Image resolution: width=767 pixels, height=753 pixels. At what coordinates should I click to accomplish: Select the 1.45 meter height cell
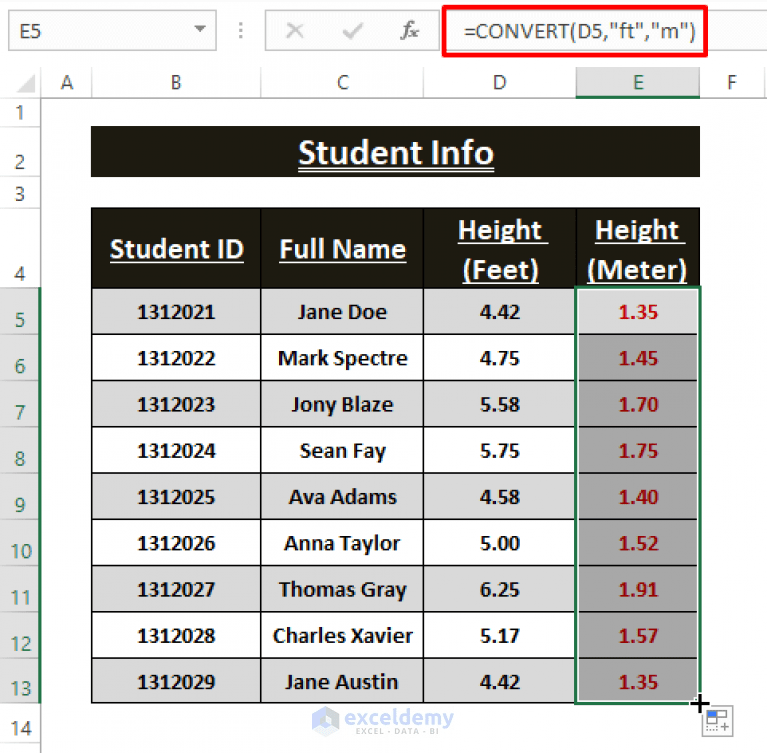pos(638,358)
